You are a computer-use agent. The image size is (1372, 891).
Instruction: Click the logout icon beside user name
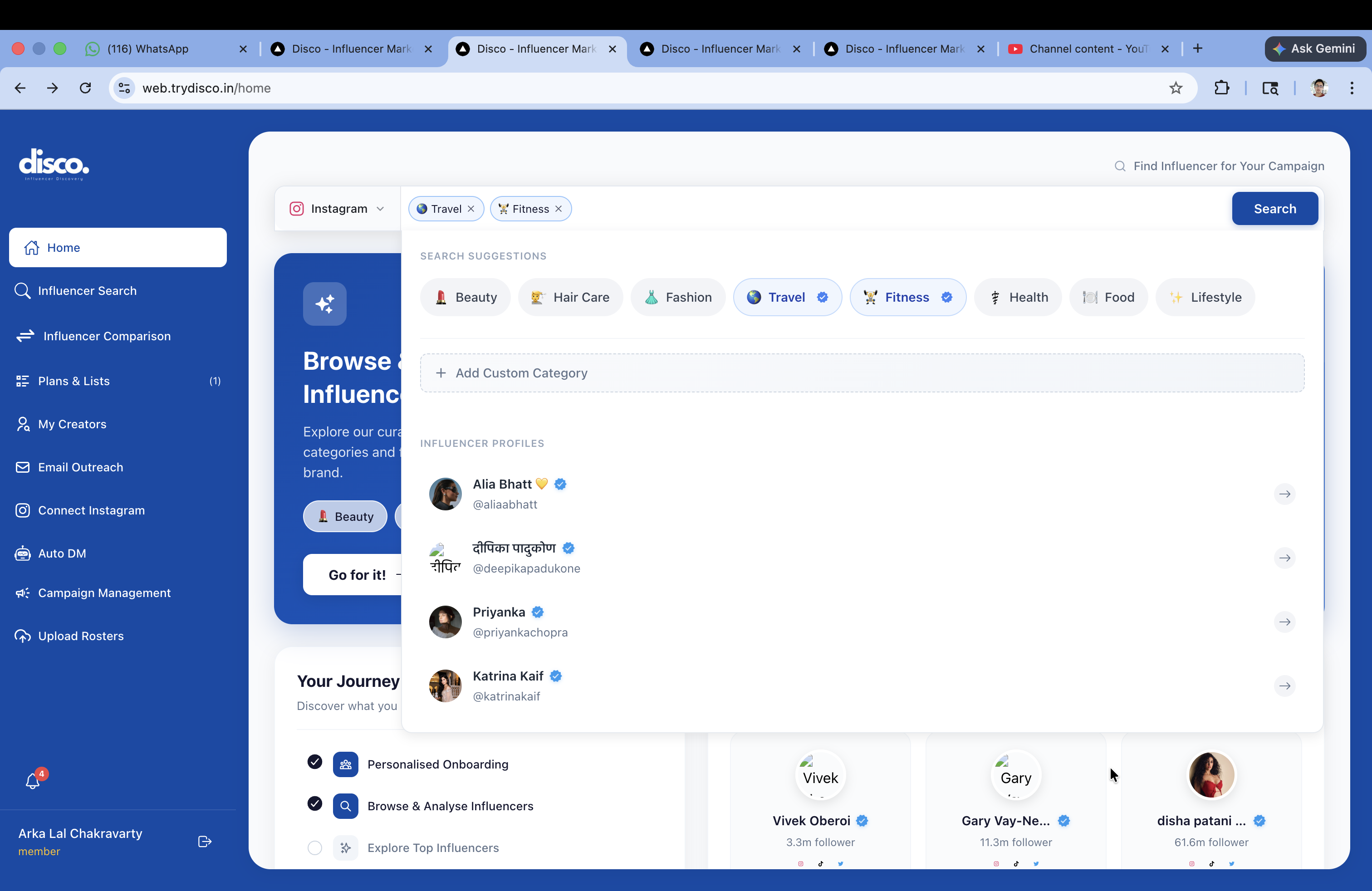(x=205, y=842)
